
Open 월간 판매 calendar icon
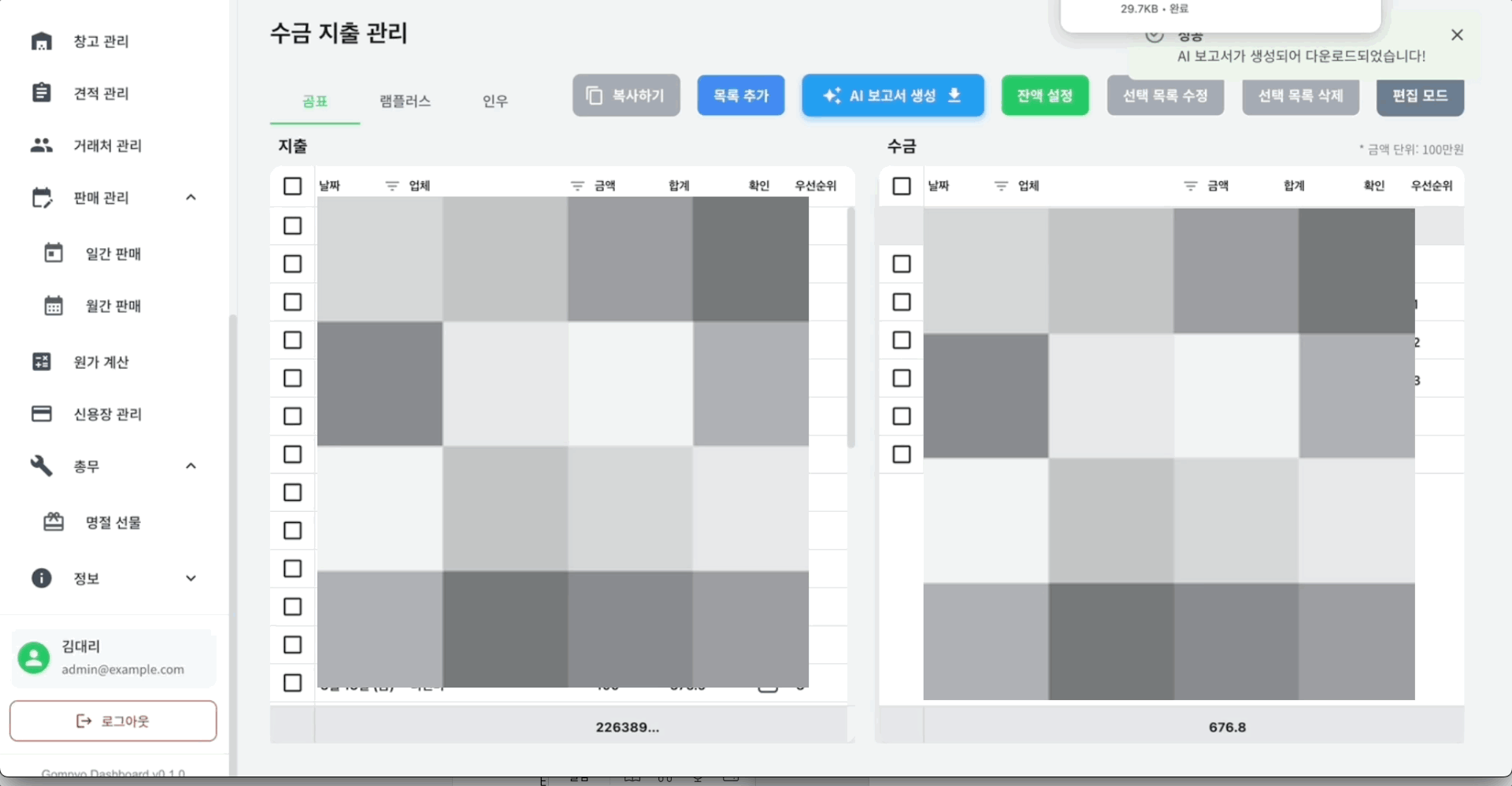point(54,306)
